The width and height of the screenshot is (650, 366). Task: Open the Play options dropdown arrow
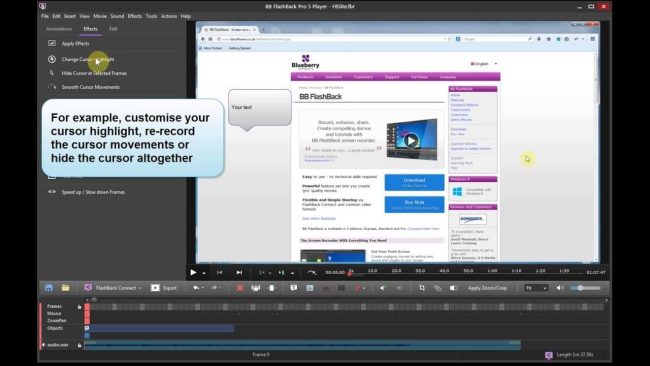click(x=204, y=273)
